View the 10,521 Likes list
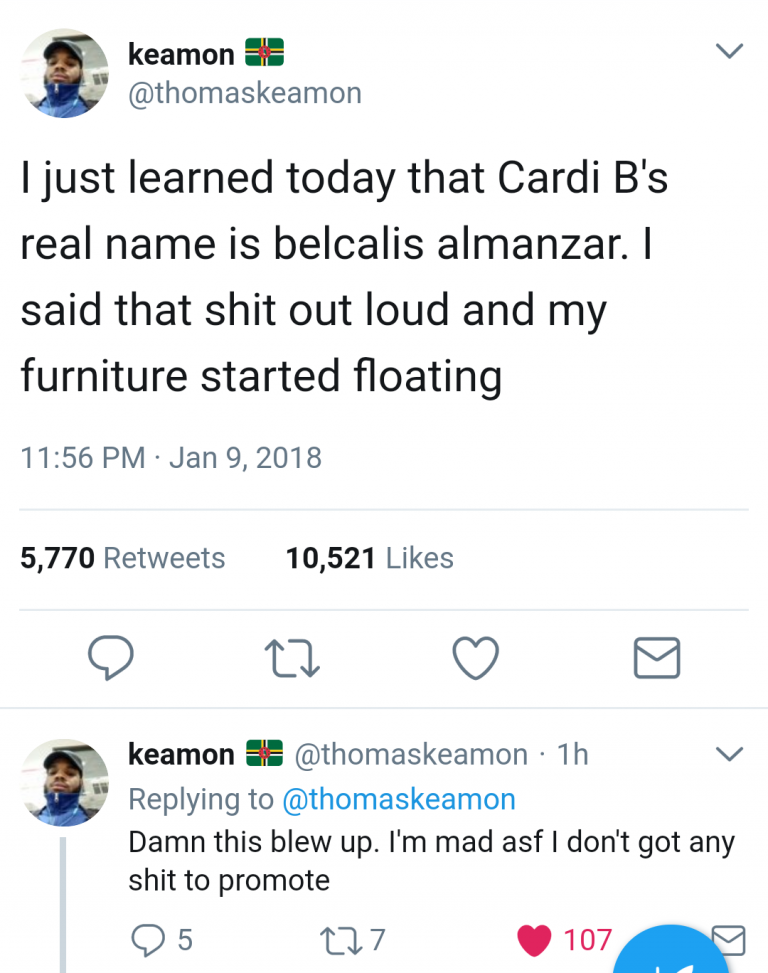The width and height of the screenshot is (768, 973). (369, 558)
